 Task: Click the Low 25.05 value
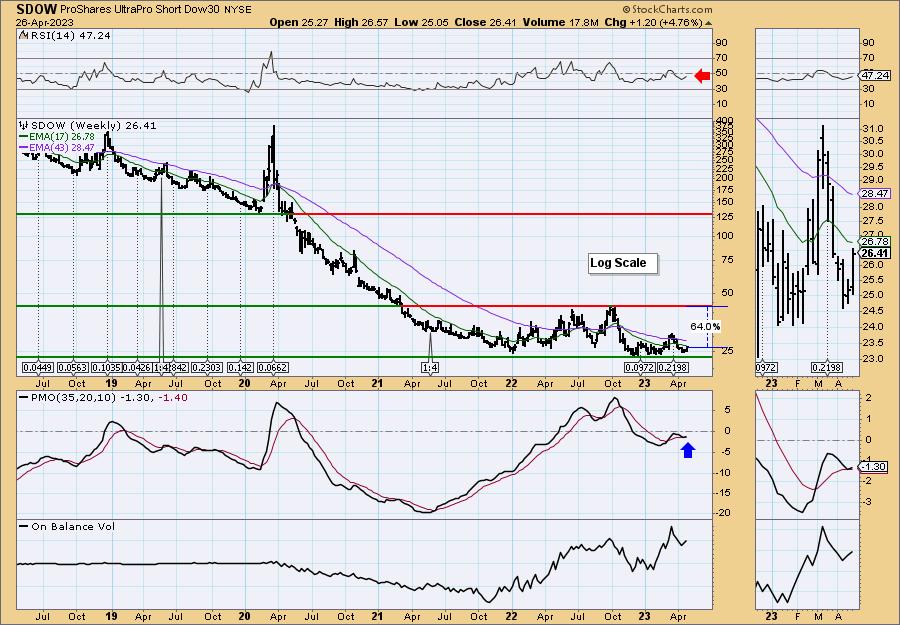[420, 22]
